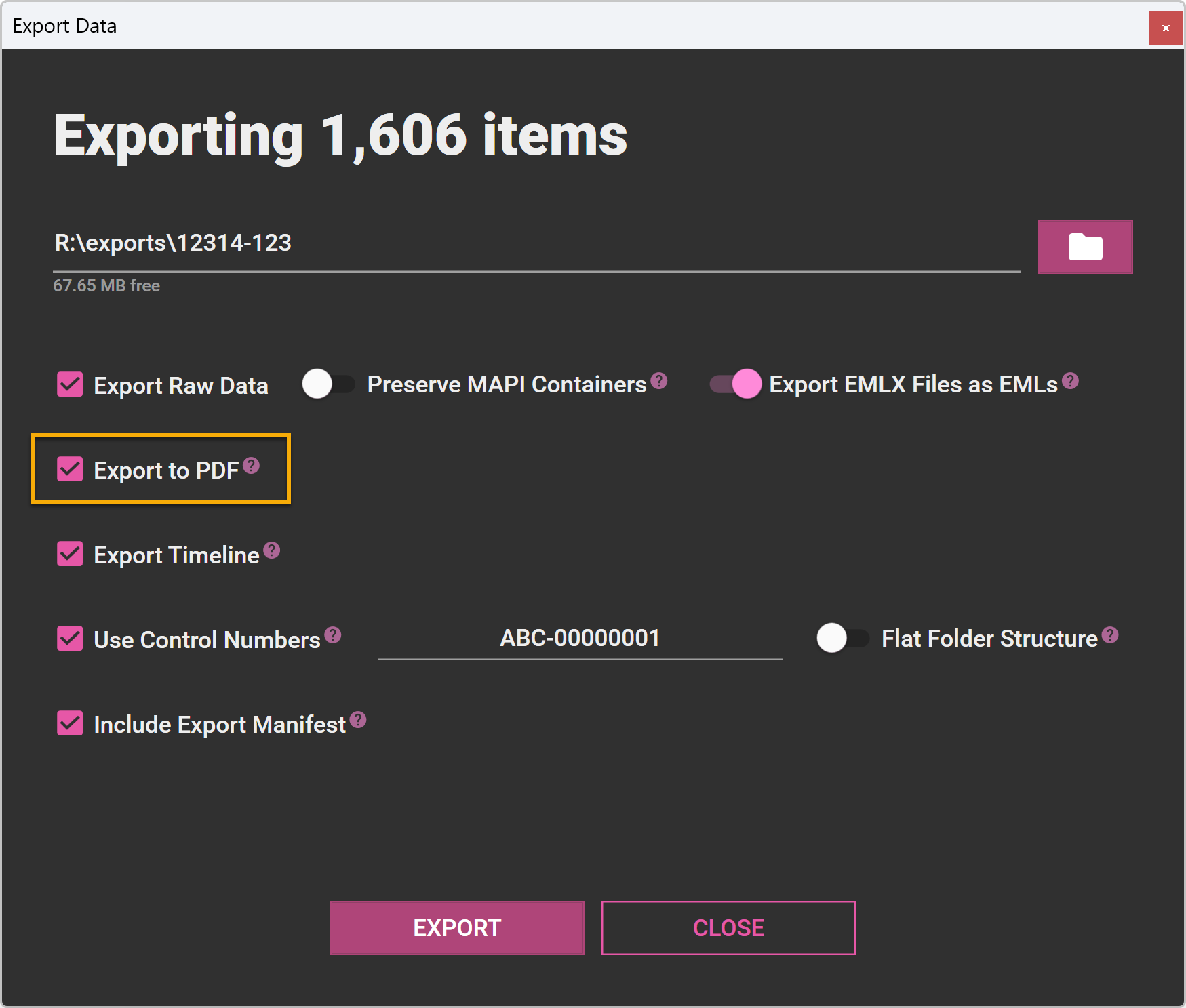Open help icon for Preserve MAPI Containers
1186x1008 pixels.
pyautogui.click(x=658, y=381)
